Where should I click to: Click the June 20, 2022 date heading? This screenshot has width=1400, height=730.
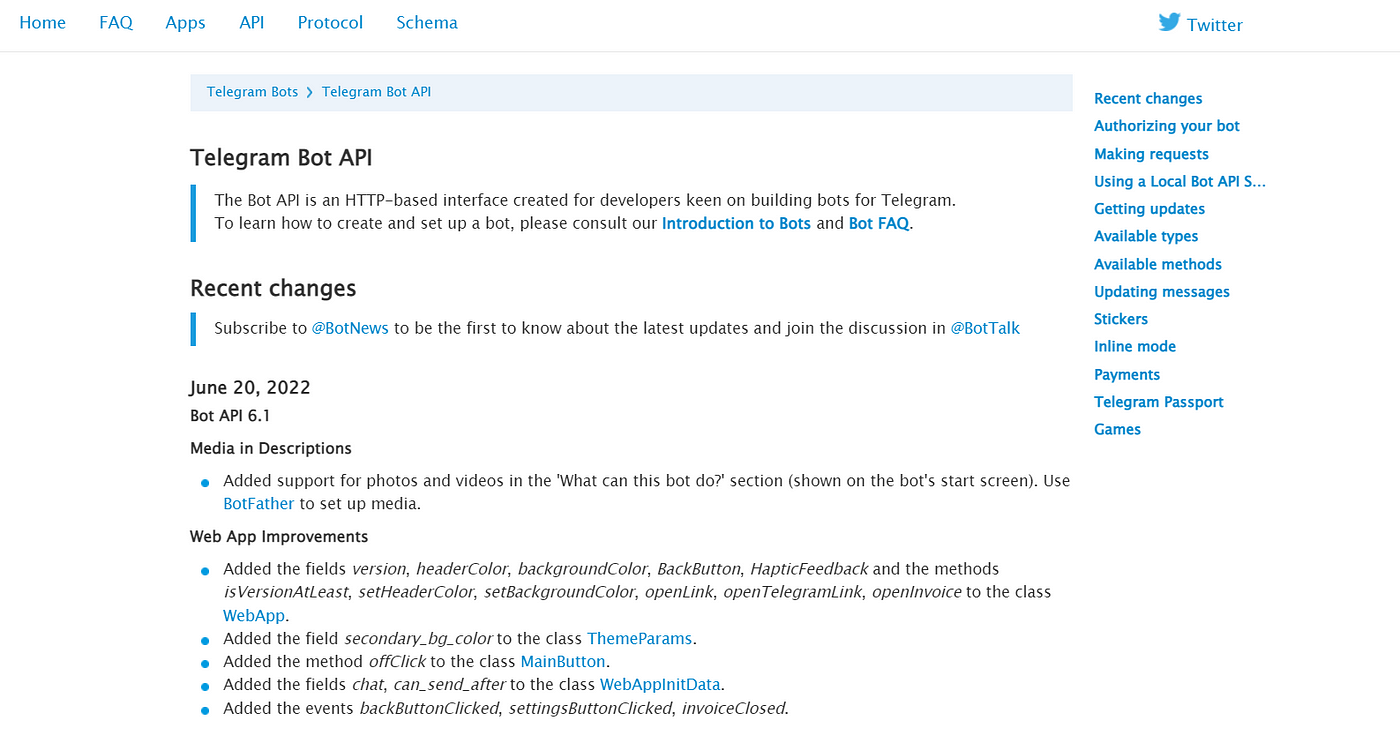click(250, 388)
